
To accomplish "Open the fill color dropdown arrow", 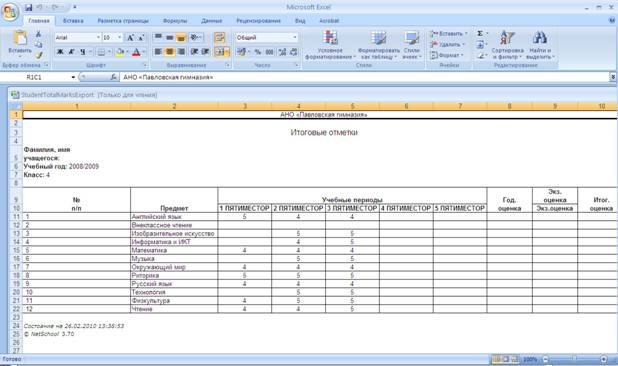I will (128, 52).
